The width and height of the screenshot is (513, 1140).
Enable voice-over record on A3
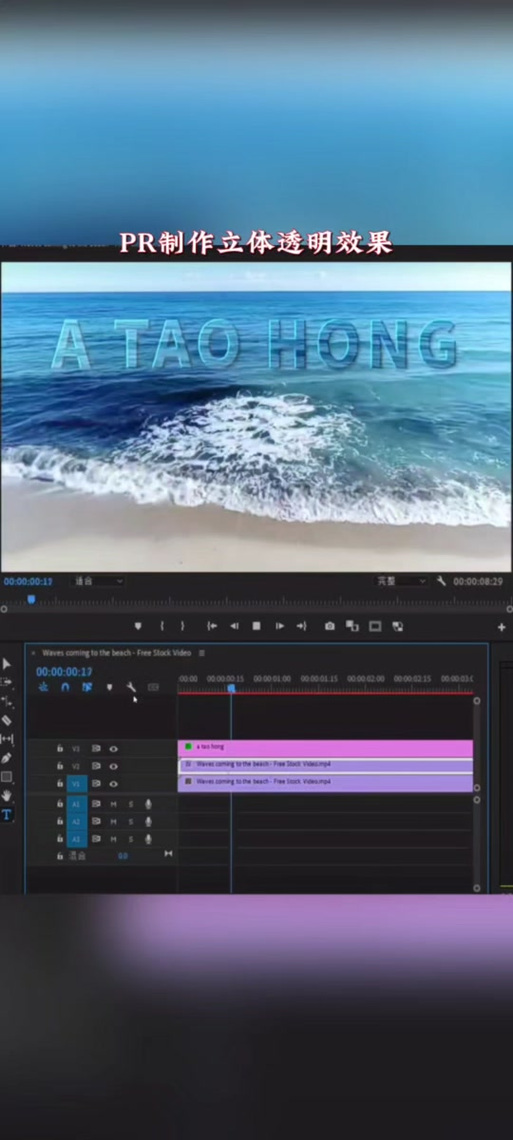point(148,839)
